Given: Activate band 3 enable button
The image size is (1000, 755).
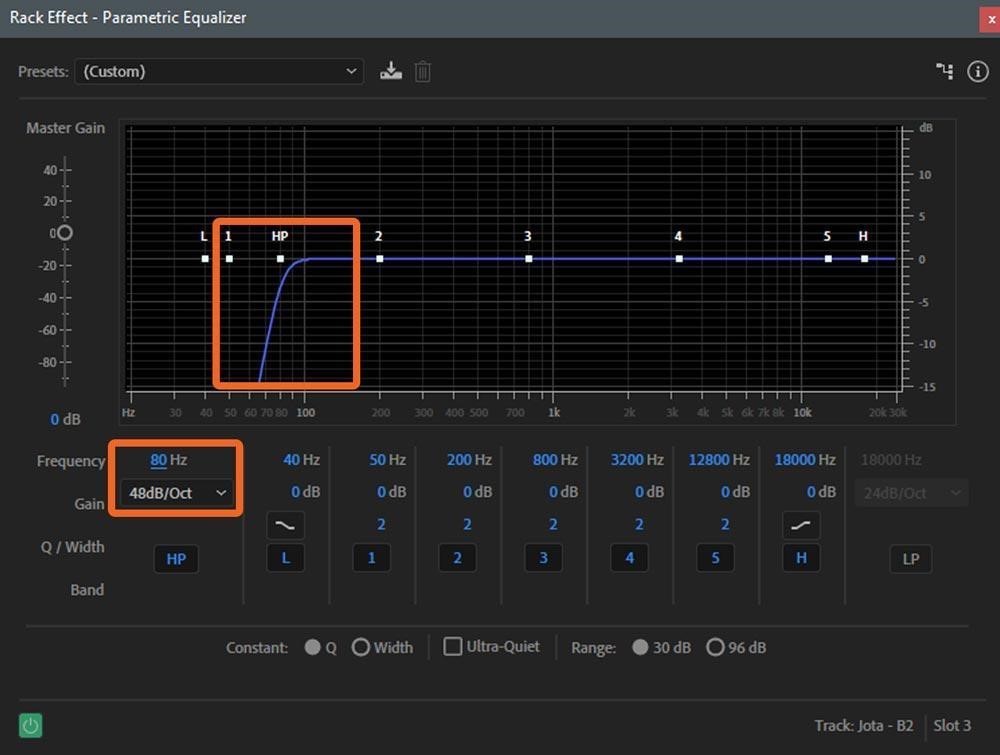Looking at the screenshot, I should tap(543, 557).
